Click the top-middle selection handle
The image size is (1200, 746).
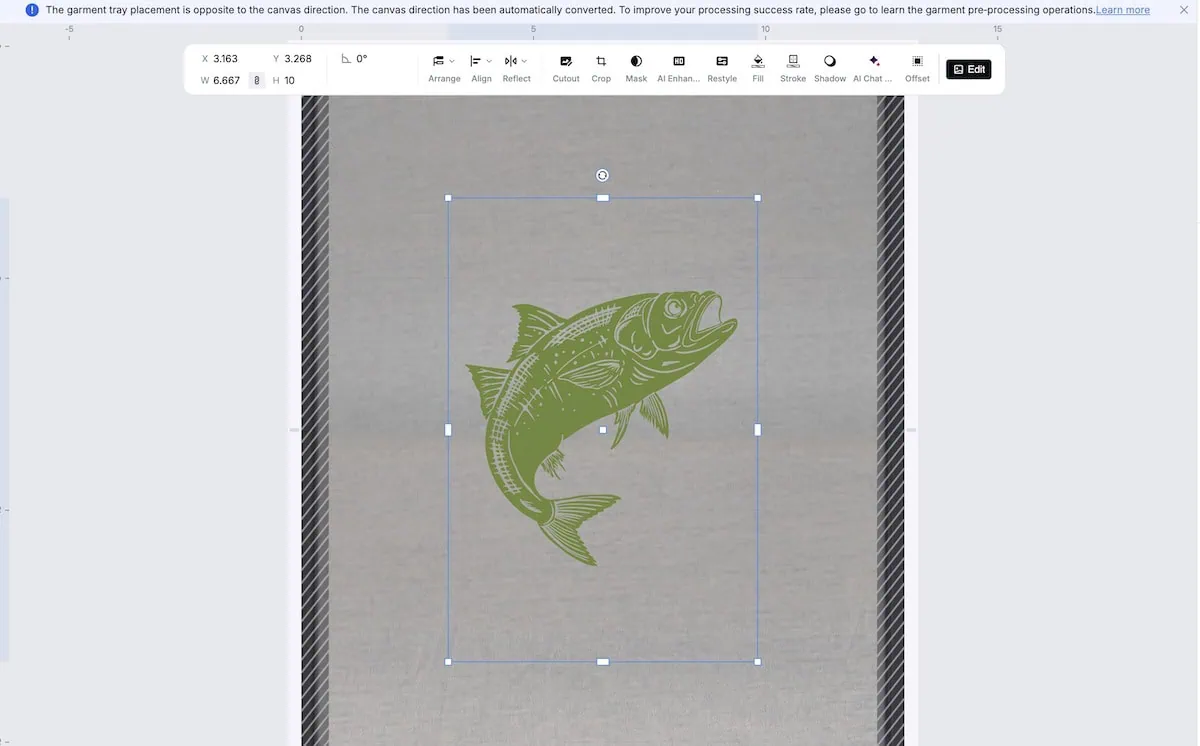point(603,198)
